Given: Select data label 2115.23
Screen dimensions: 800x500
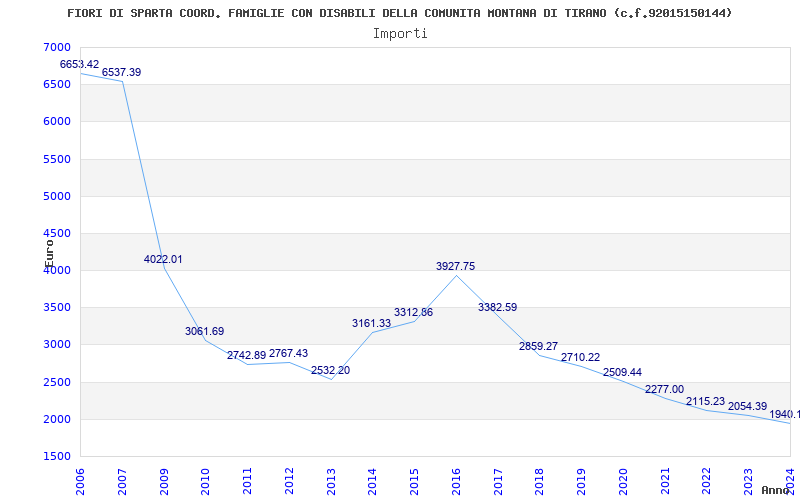Looking at the screenshot, I should [706, 402].
